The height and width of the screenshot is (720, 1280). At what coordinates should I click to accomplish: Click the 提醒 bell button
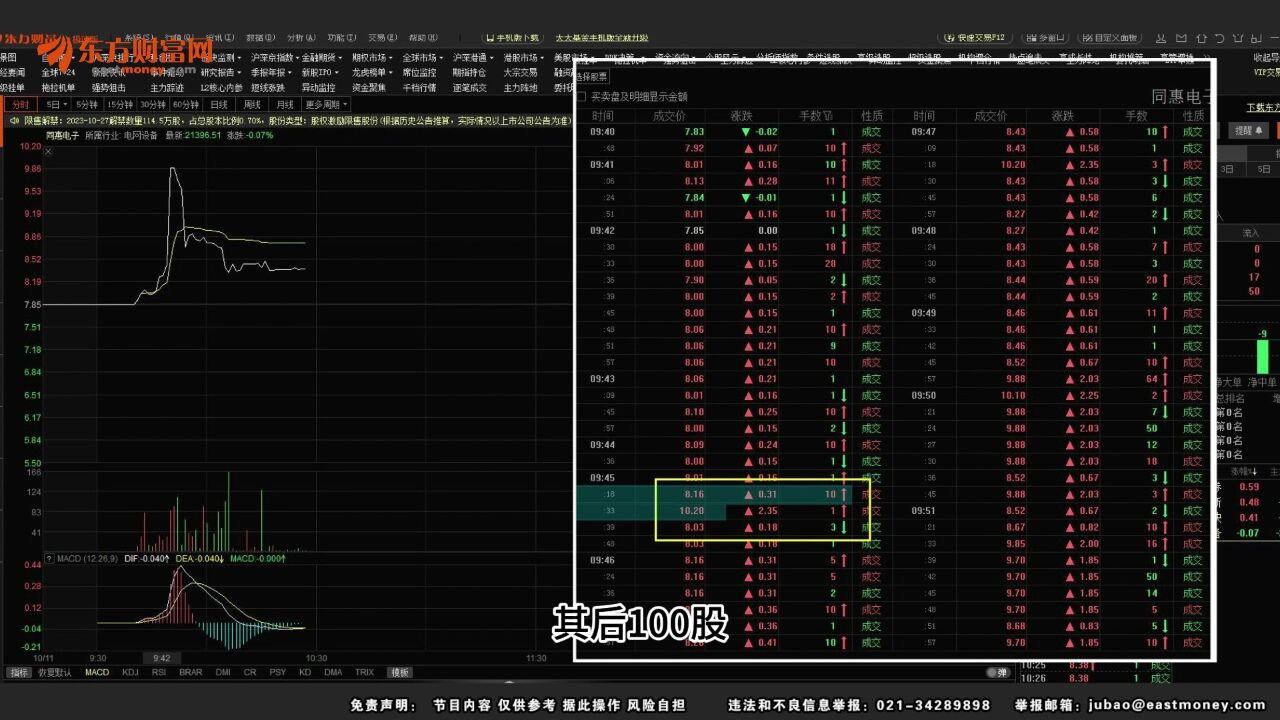point(1249,130)
